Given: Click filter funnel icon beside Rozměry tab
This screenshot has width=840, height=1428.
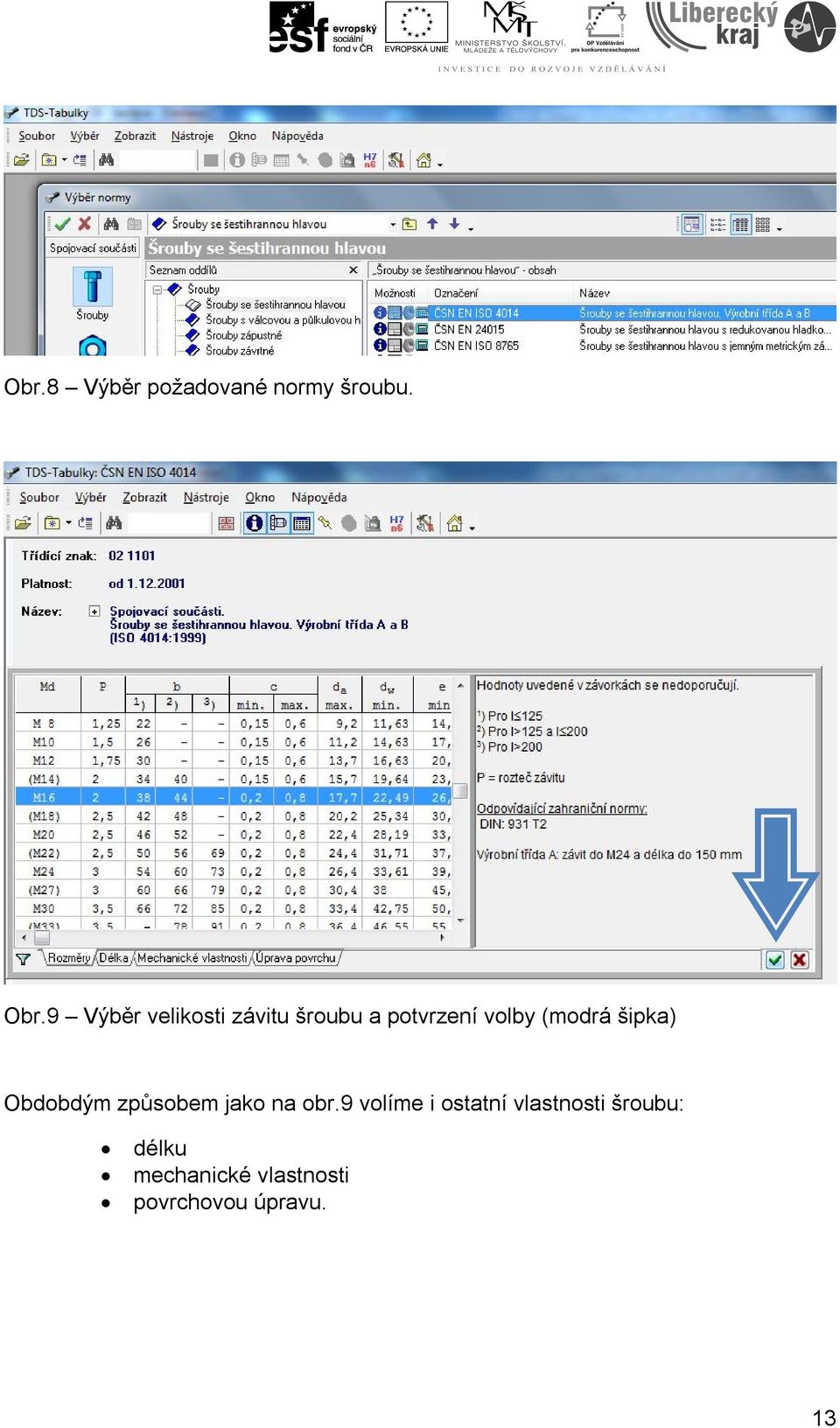Looking at the screenshot, I should point(24,959).
